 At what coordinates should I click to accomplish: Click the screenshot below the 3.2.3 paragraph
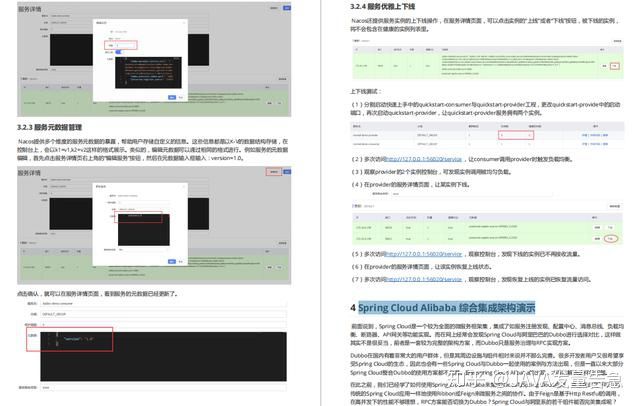click(154, 225)
